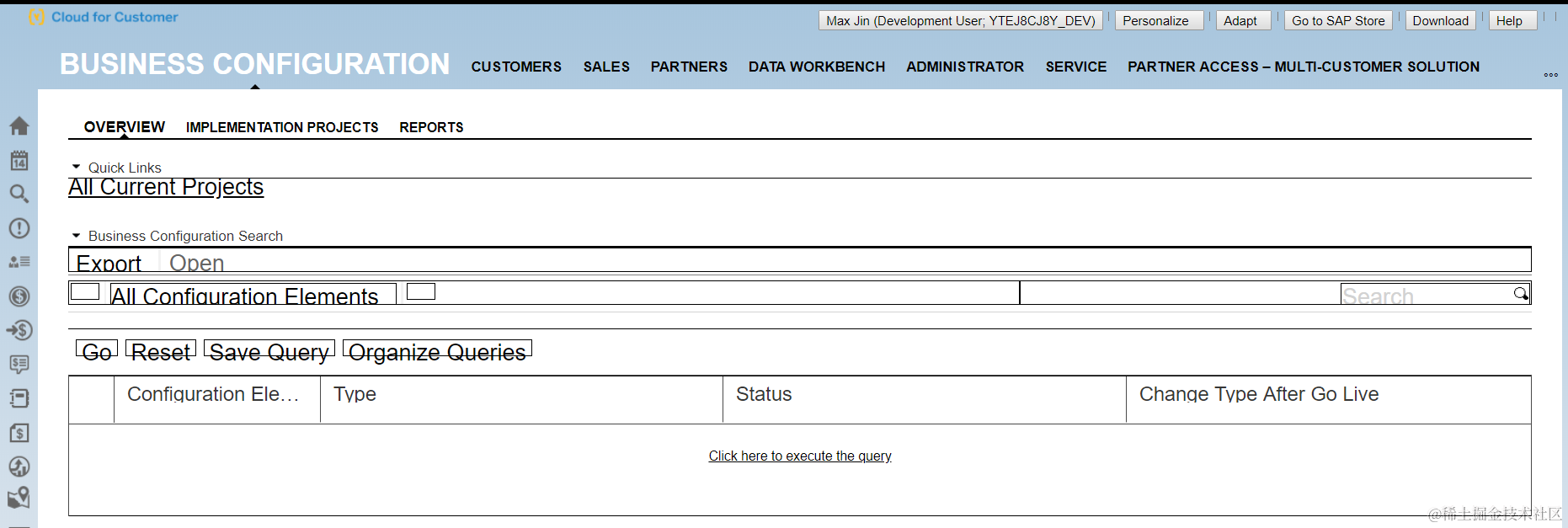Collapse the Quick Links section
The image size is (1568, 528).
(x=77, y=167)
